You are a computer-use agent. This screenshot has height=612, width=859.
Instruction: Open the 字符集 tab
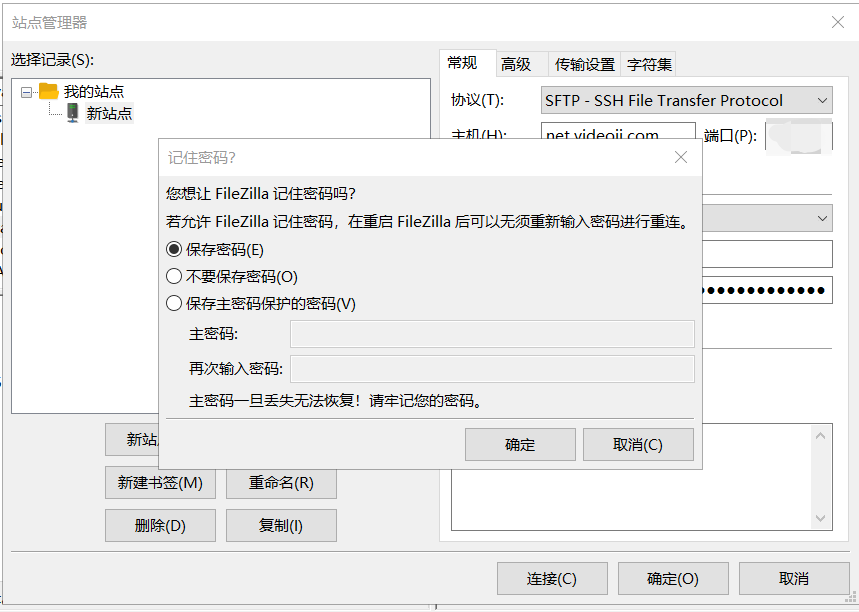tap(648, 63)
